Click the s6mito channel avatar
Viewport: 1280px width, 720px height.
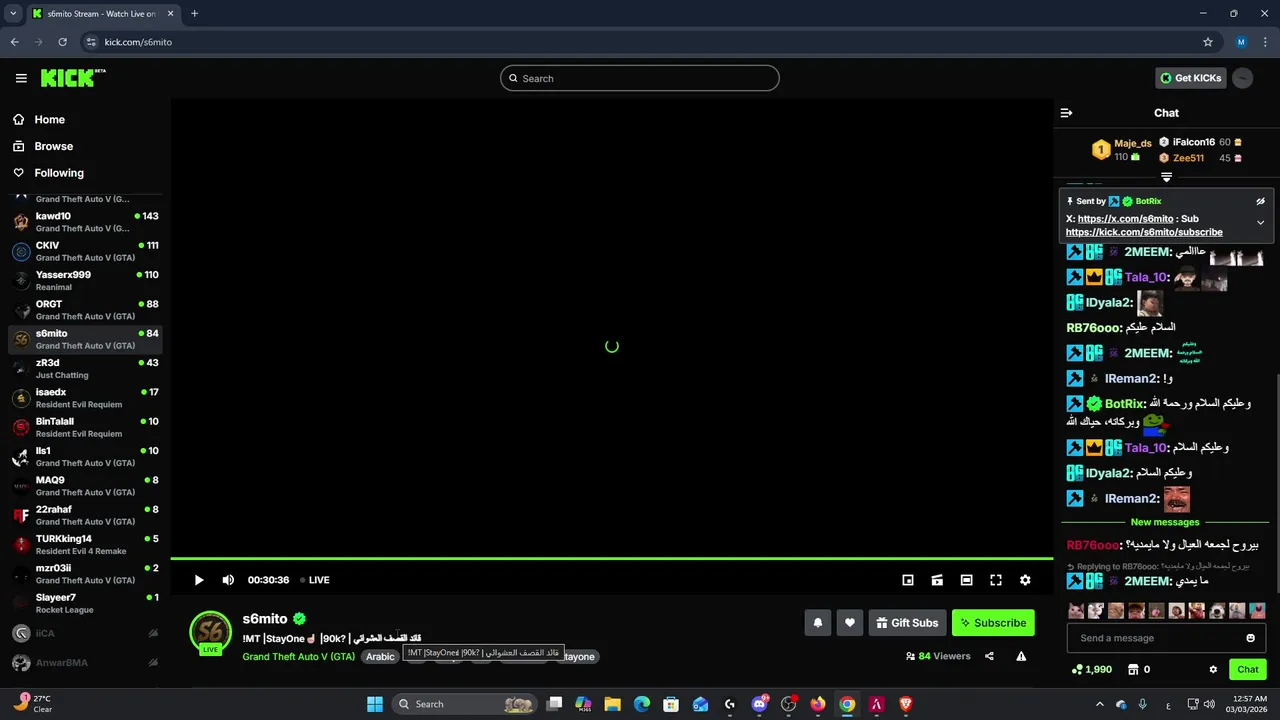(211, 631)
